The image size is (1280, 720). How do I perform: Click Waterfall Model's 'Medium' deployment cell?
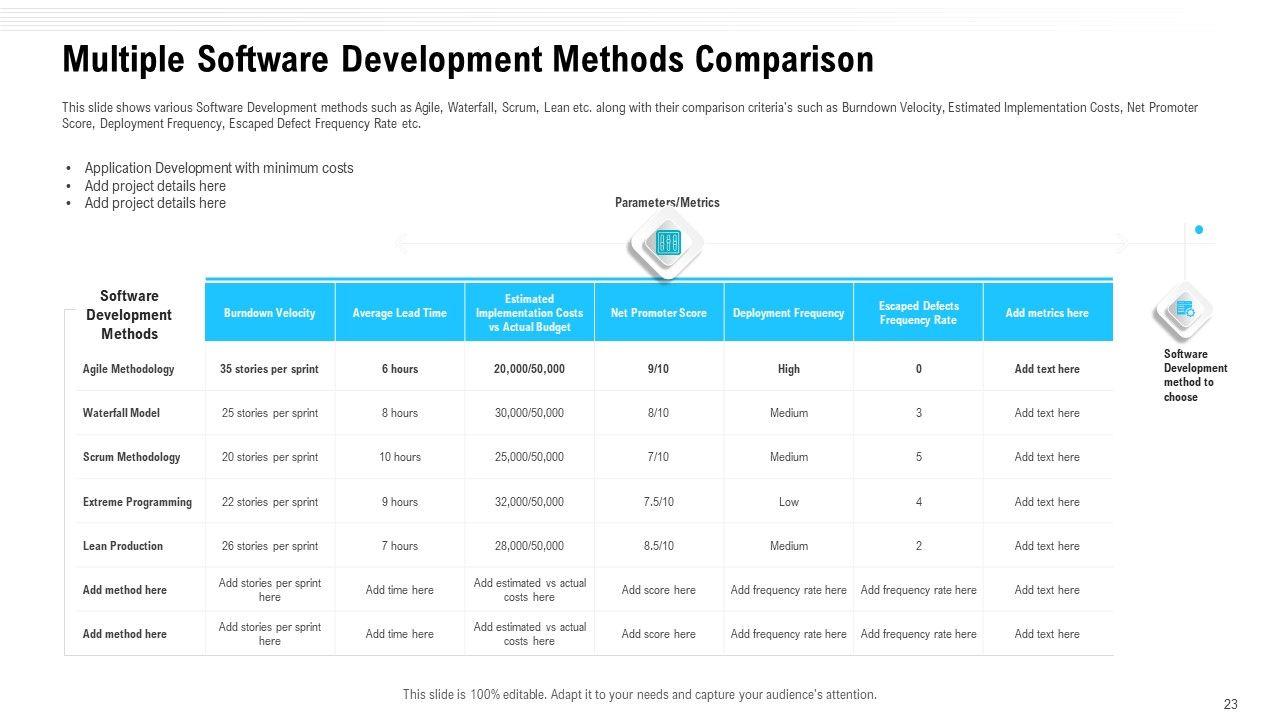(789, 413)
